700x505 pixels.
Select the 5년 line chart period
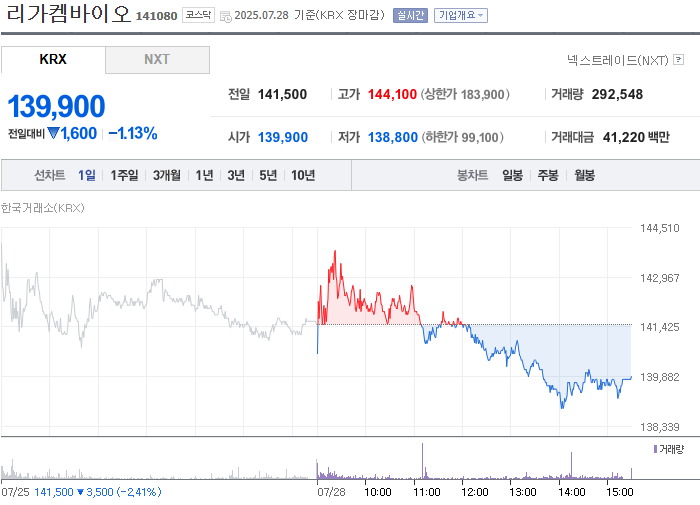click(x=268, y=175)
